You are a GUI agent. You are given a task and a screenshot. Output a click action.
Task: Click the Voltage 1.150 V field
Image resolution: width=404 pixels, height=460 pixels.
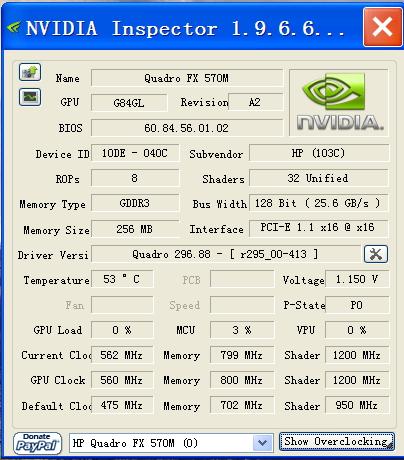(357, 279)
